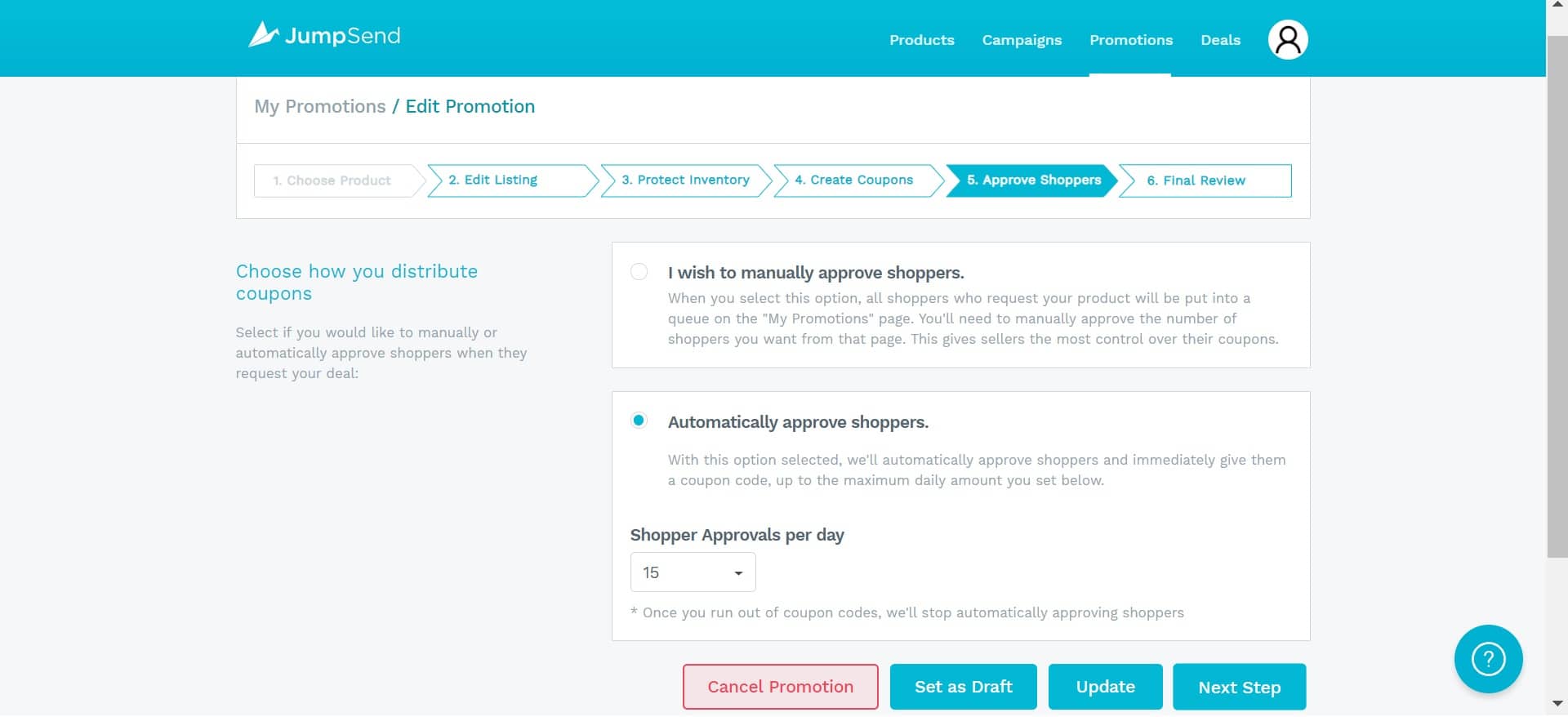Click the My Promotions breadcrumb link

coord(320,107)
